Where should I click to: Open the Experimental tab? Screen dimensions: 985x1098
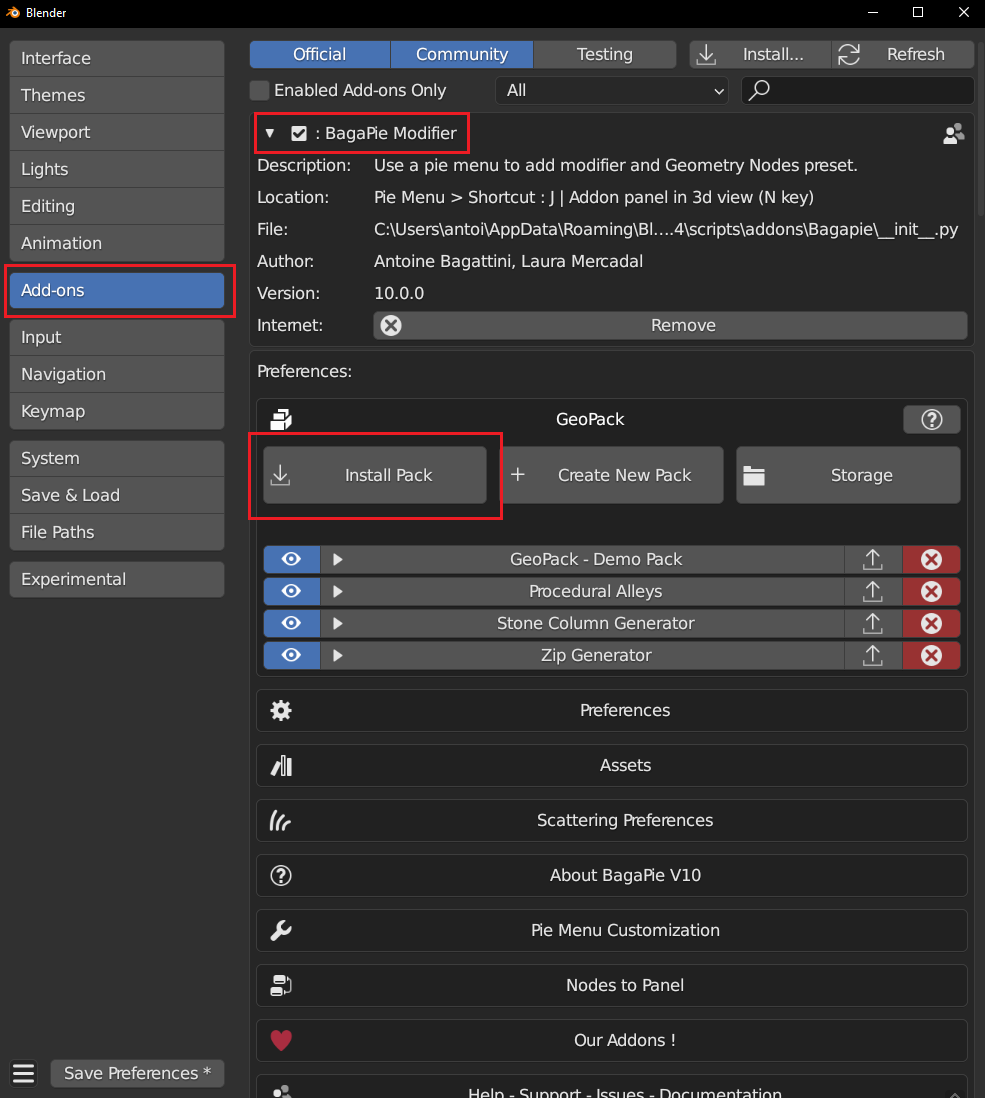click(x=117, y=580)
